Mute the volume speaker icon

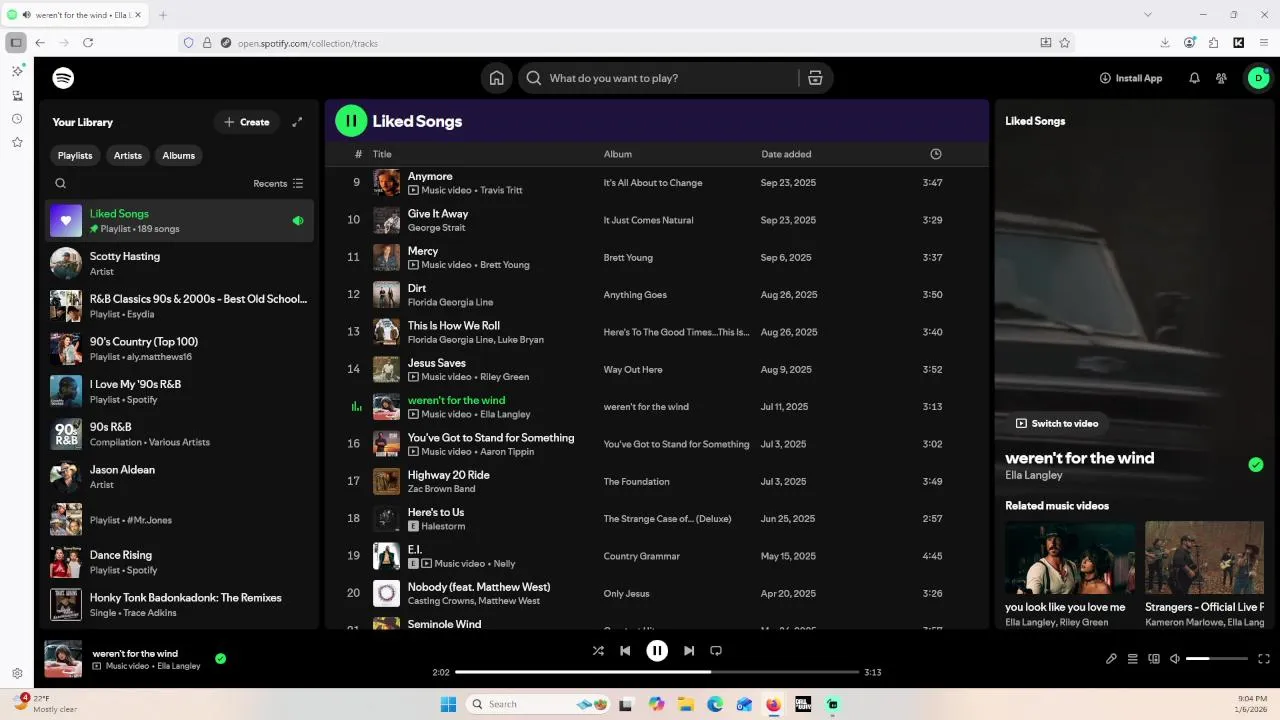(1175, 659)
